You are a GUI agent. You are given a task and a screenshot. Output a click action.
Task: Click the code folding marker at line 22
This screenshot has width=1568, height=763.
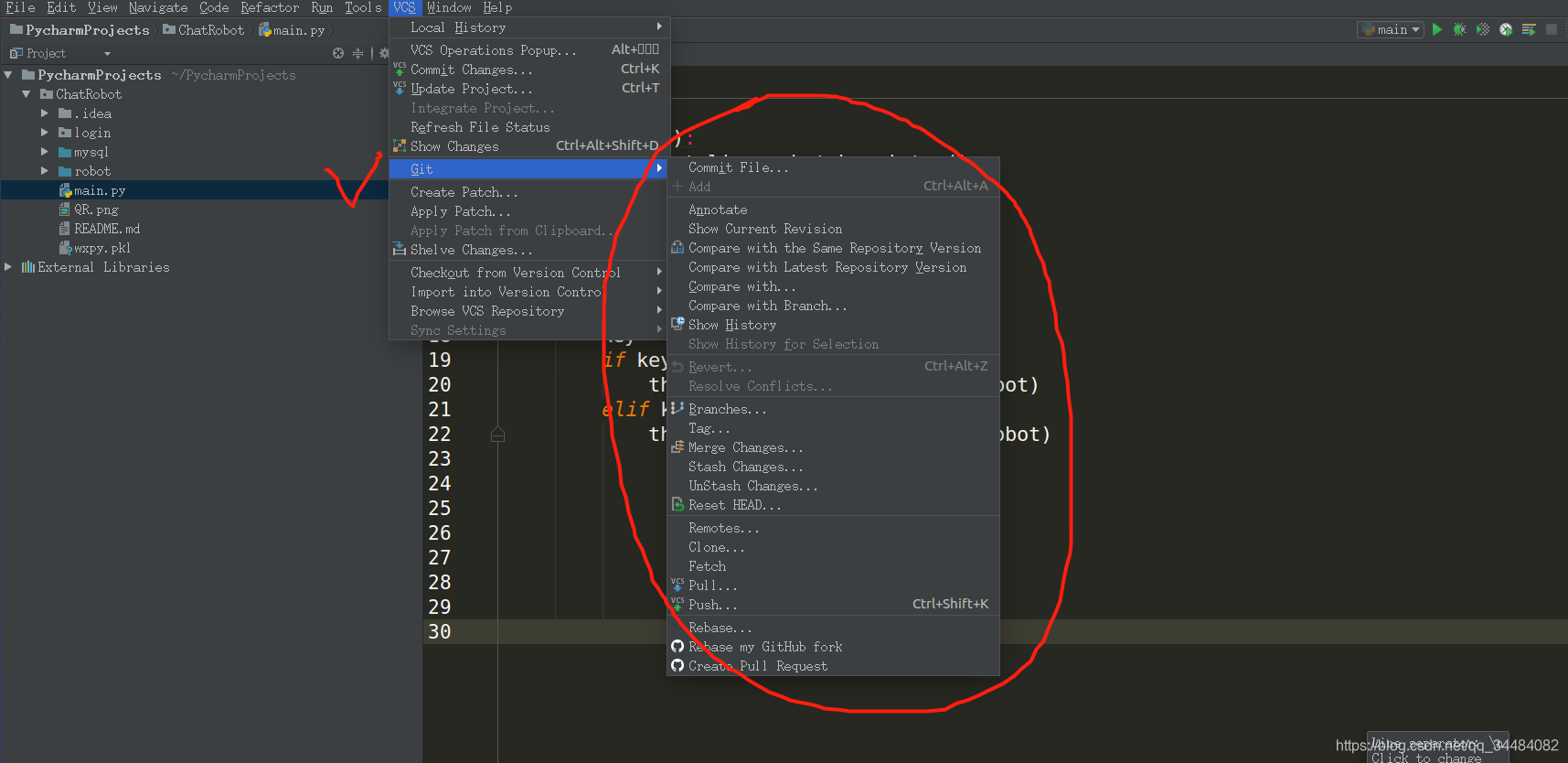(x=497, y=435)
